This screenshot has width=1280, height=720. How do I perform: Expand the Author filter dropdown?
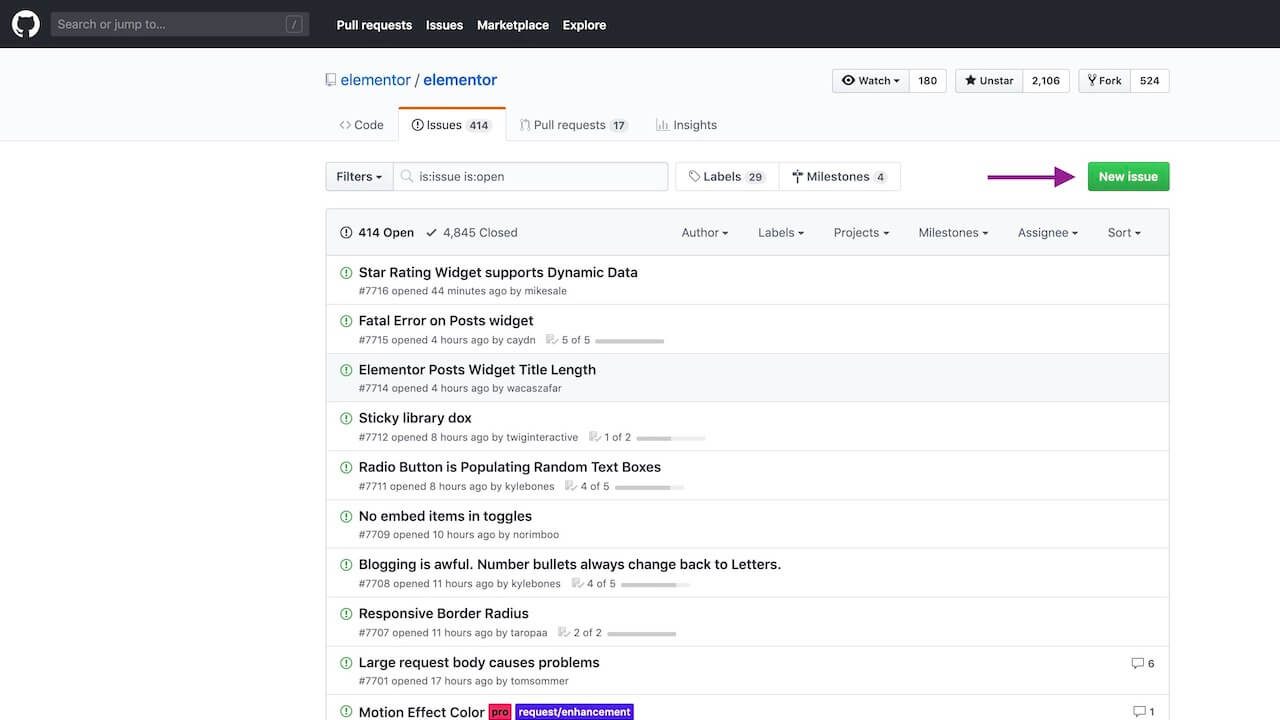705,232
